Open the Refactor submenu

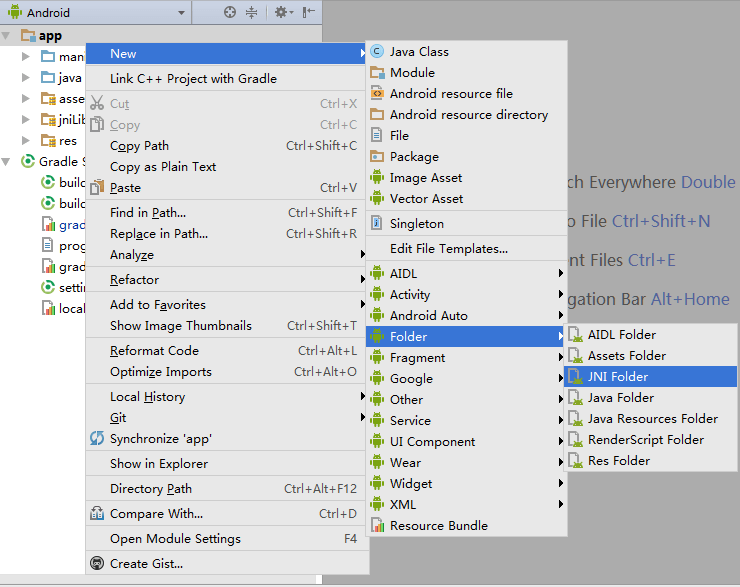(227, 280)
